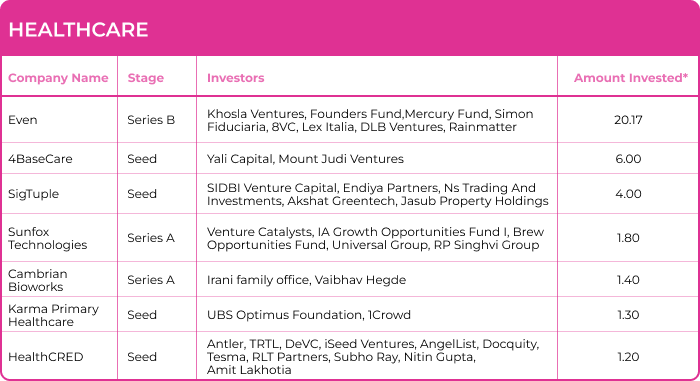
Task: Select the 6.00 amount cell
Action: click(628, 159)
